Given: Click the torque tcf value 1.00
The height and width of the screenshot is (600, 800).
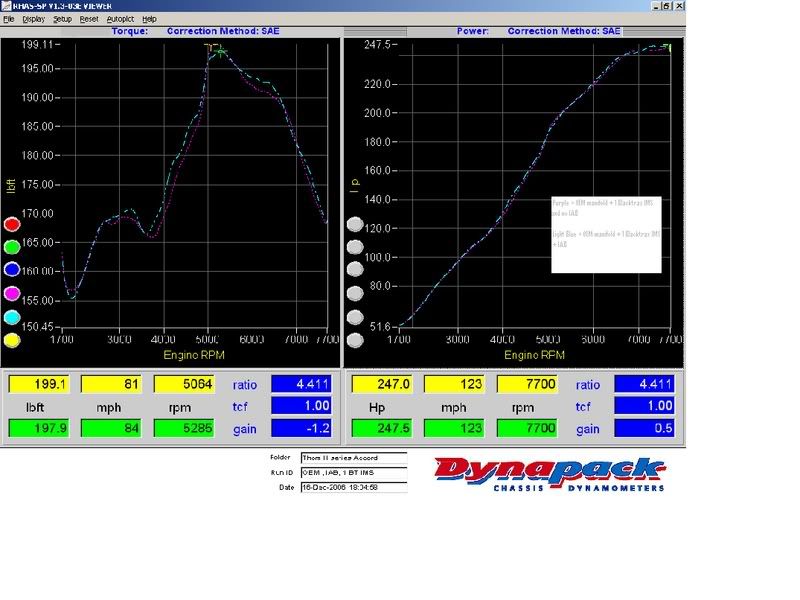Looking at the screenshot, I should point(301,406).
